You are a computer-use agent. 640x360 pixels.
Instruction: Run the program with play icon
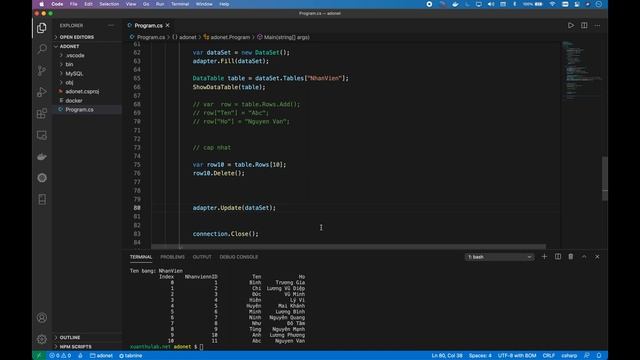571,25
